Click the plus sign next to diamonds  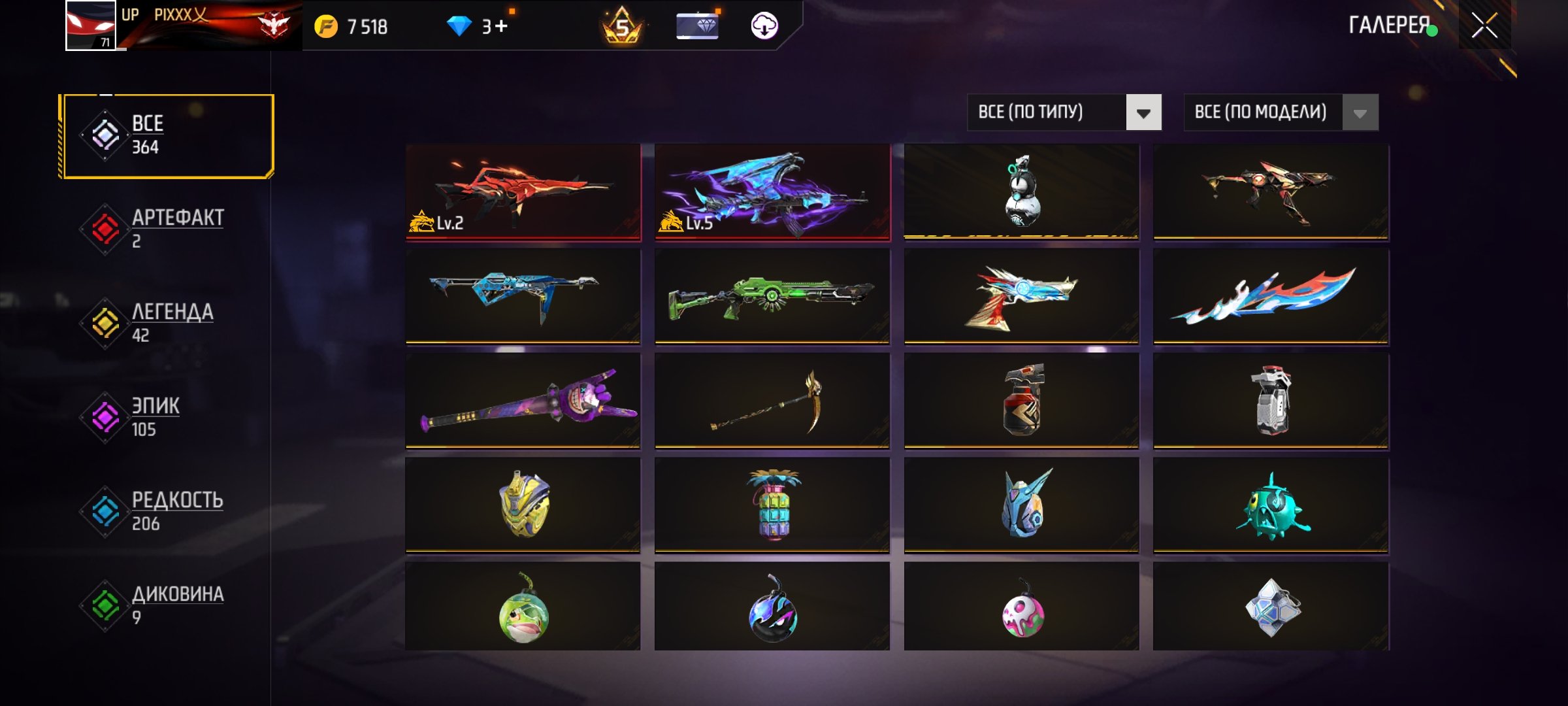(500, 26)
